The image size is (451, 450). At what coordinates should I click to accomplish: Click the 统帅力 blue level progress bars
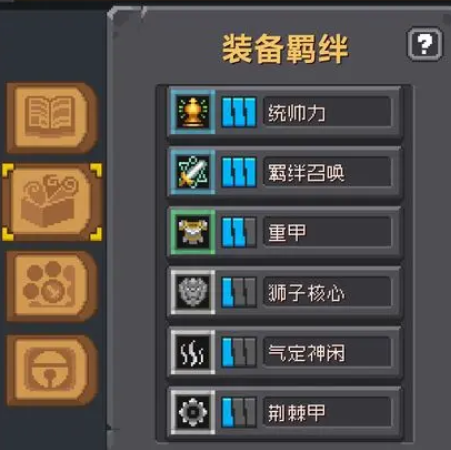239,112
